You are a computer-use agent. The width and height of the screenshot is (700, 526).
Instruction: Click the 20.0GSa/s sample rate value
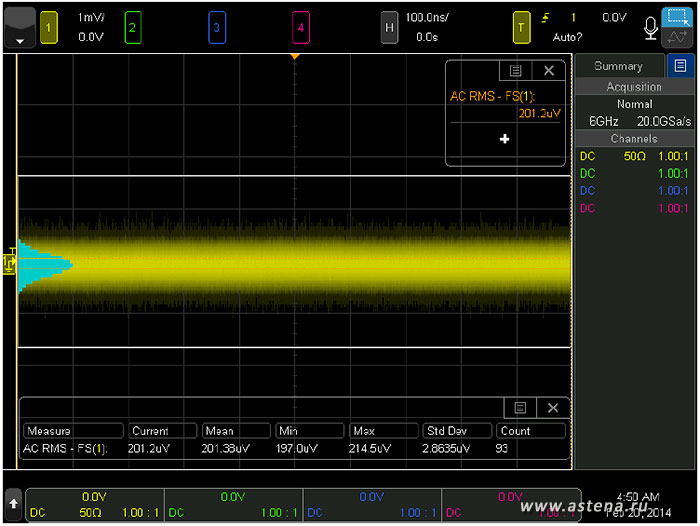click(664, 121)
